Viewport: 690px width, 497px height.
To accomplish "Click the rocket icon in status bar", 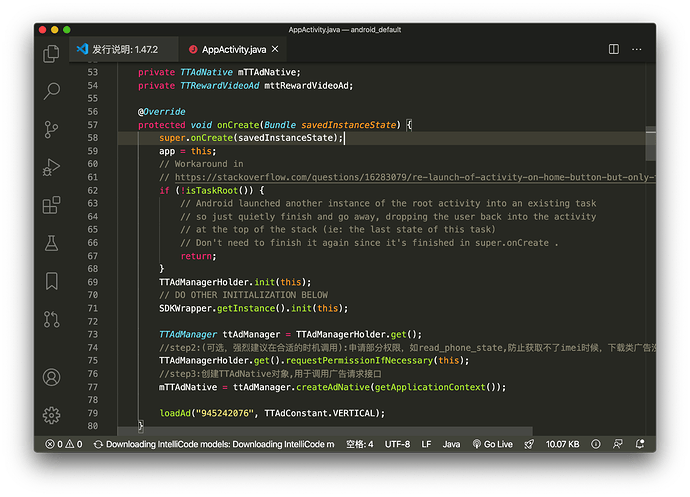I will [529, 444].
